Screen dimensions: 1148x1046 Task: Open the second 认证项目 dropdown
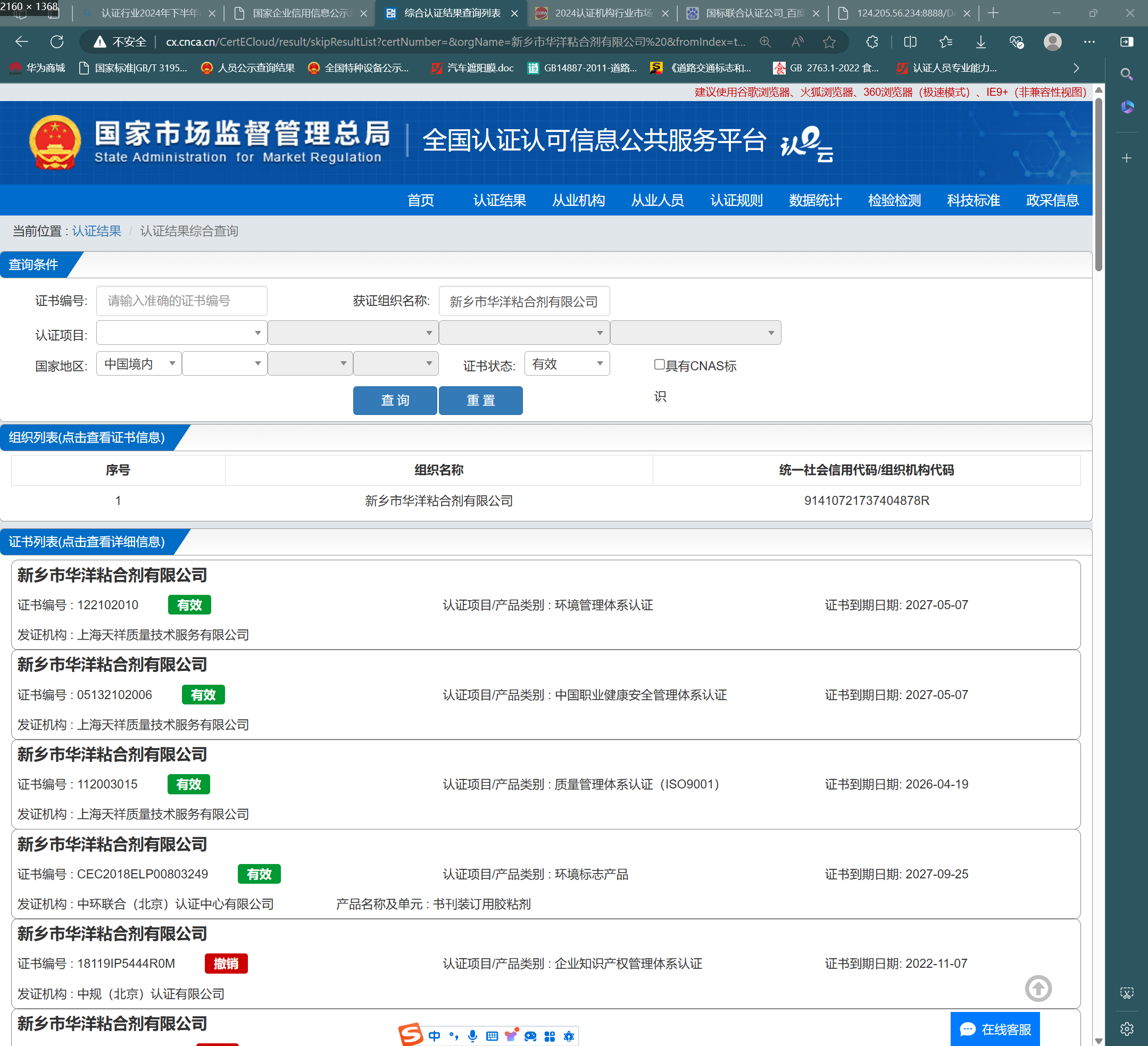[x=353, y=333]
